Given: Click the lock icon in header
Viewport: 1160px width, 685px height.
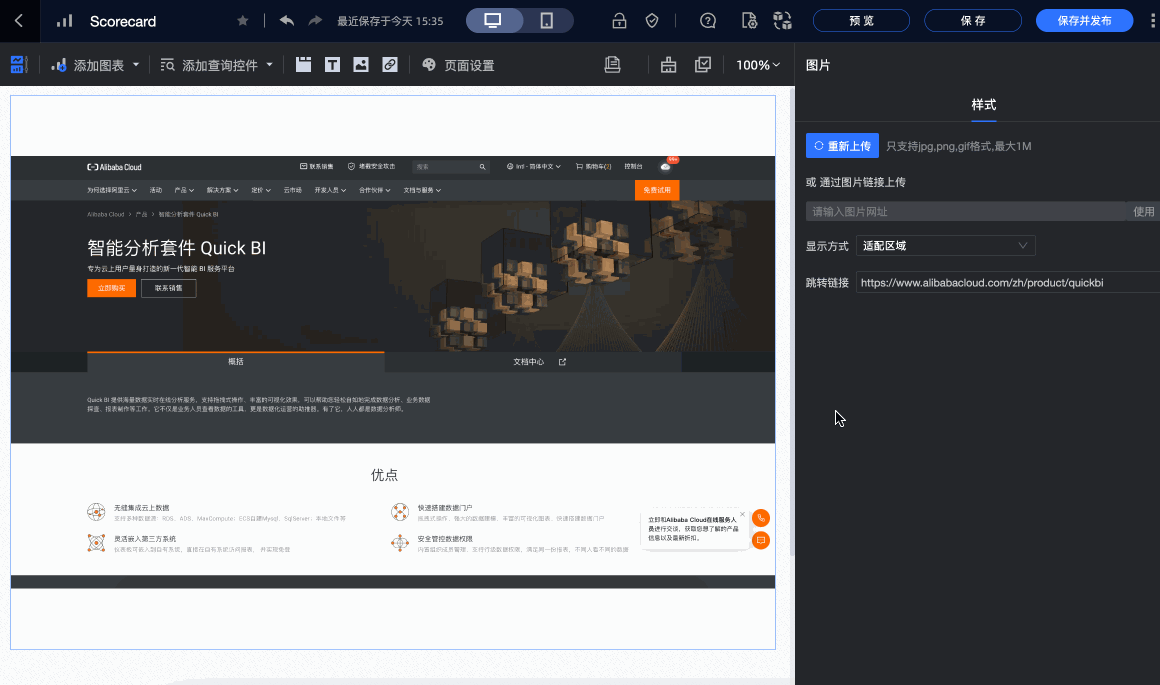Looking at the screenshot, I should click(x=619, y=21).
